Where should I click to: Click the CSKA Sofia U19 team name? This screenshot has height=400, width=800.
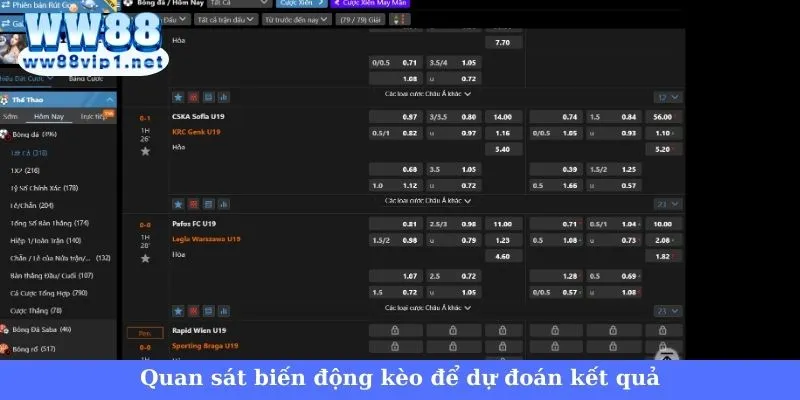[x=198, y=116]
